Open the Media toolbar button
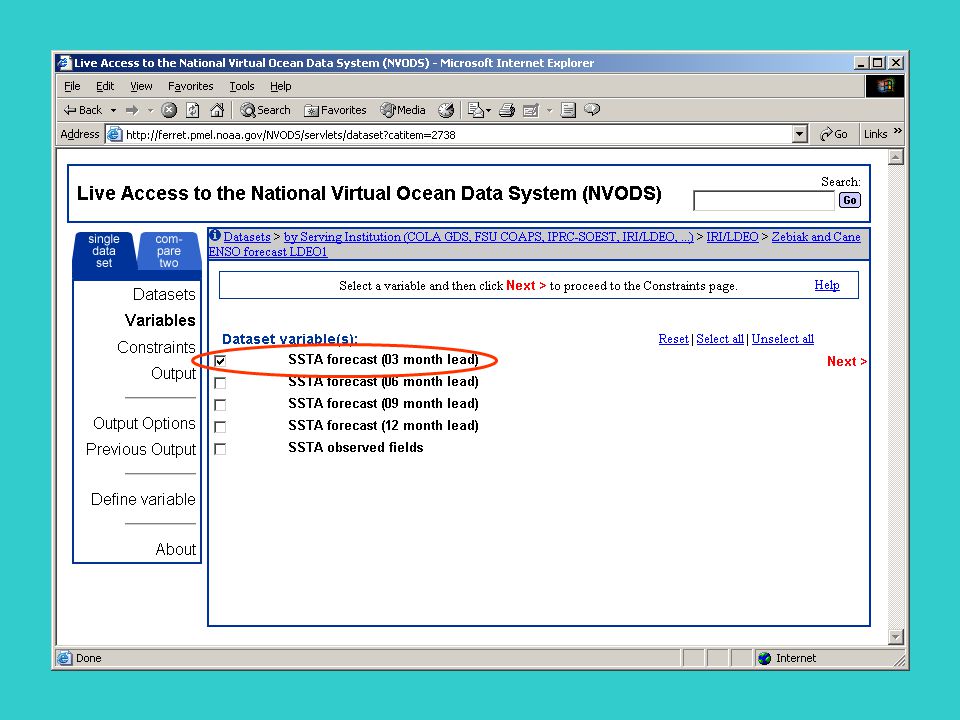Viewport: 960px width, 720px height. (402, 110)
